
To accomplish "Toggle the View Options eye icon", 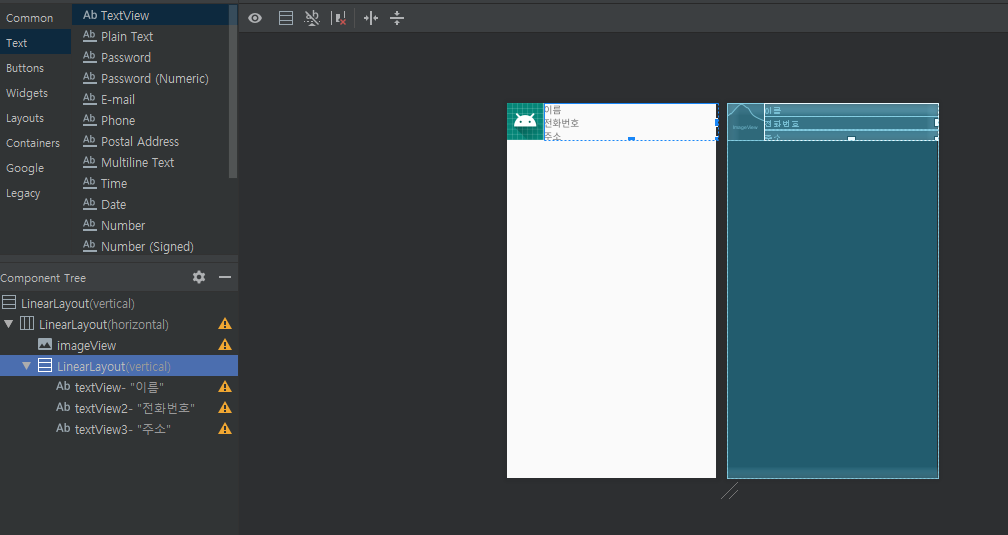I will tap(255, 18).
